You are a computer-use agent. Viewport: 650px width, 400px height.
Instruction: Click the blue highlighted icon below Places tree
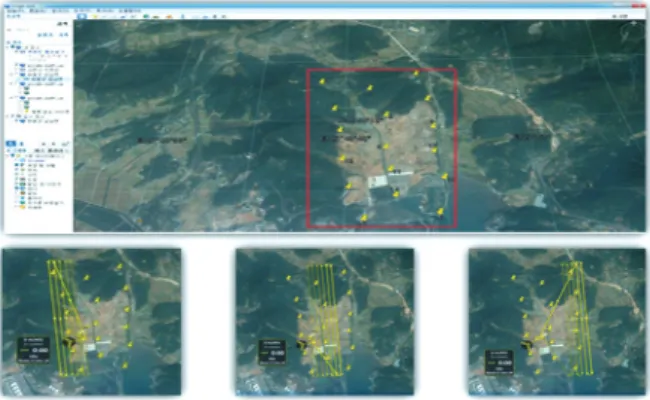coord(10,143)
